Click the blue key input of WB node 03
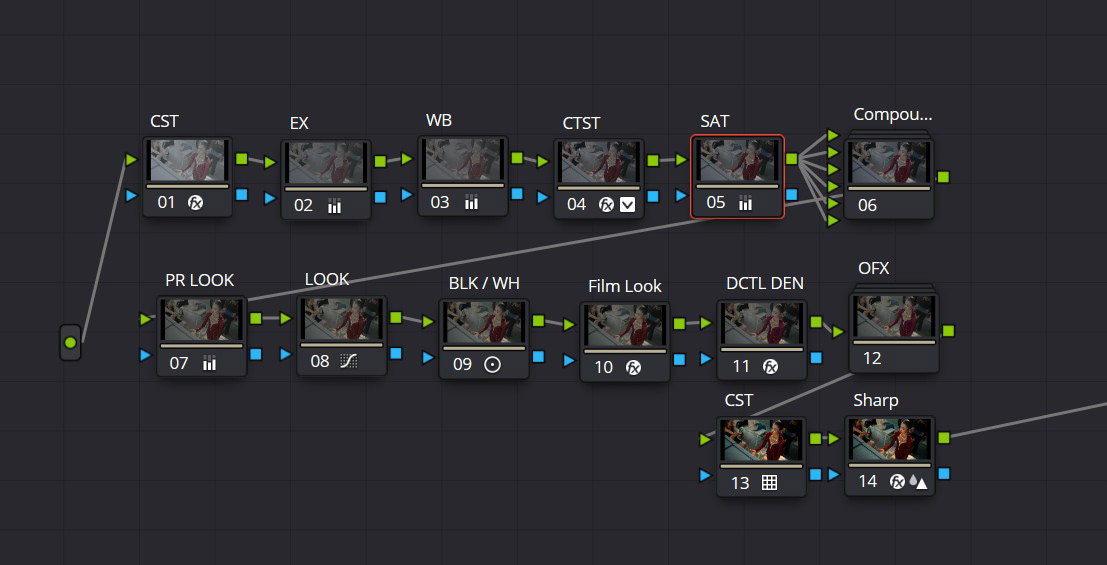1107x565 pixels. click(x=407, y=194)
